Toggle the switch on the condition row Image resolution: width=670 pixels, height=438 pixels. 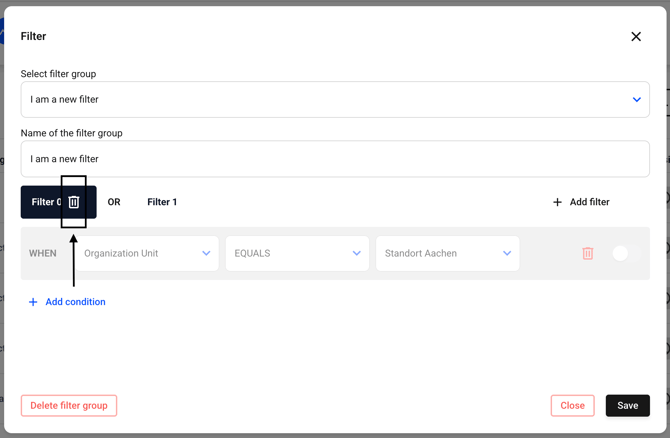pyautogui.click(x=626, y=254)
